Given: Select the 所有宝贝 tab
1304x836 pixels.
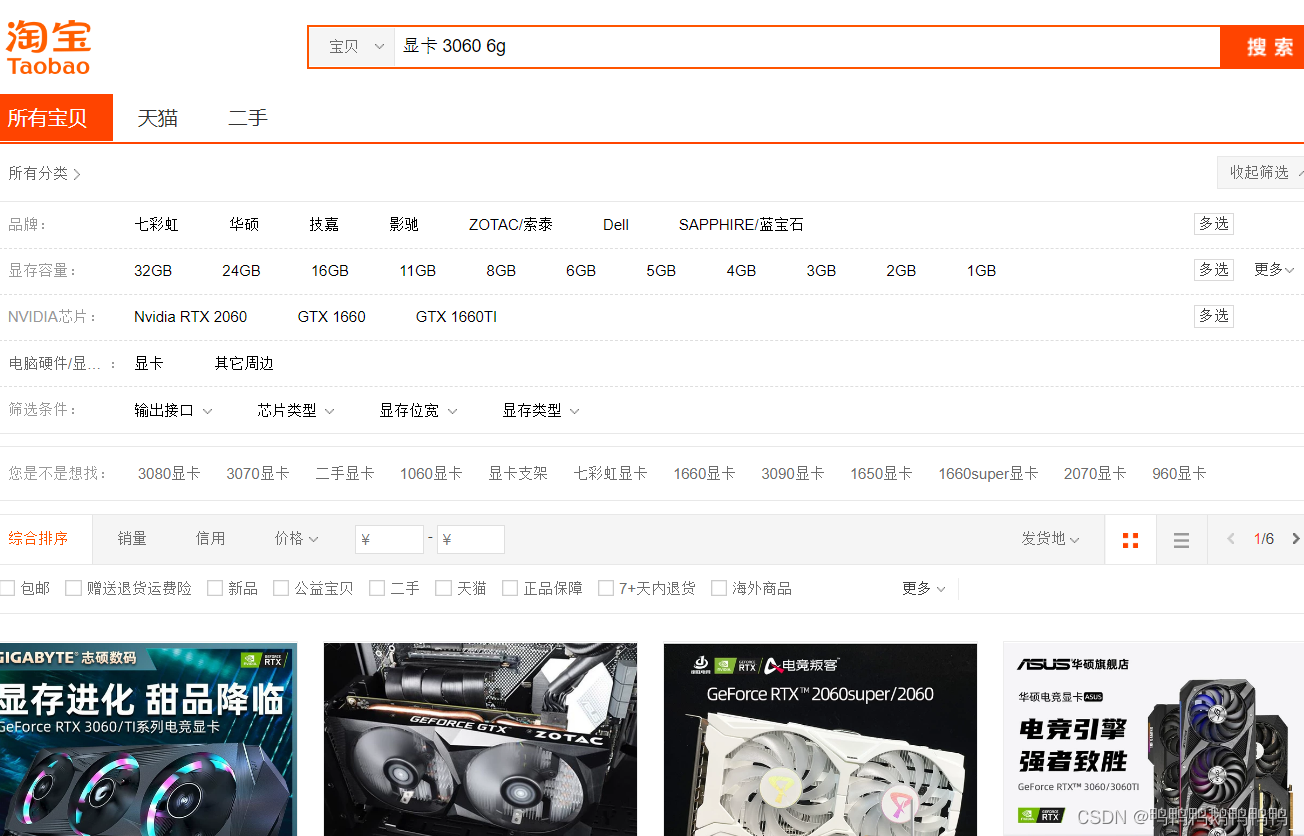Looking at the screenshot, I should point(56,118).
